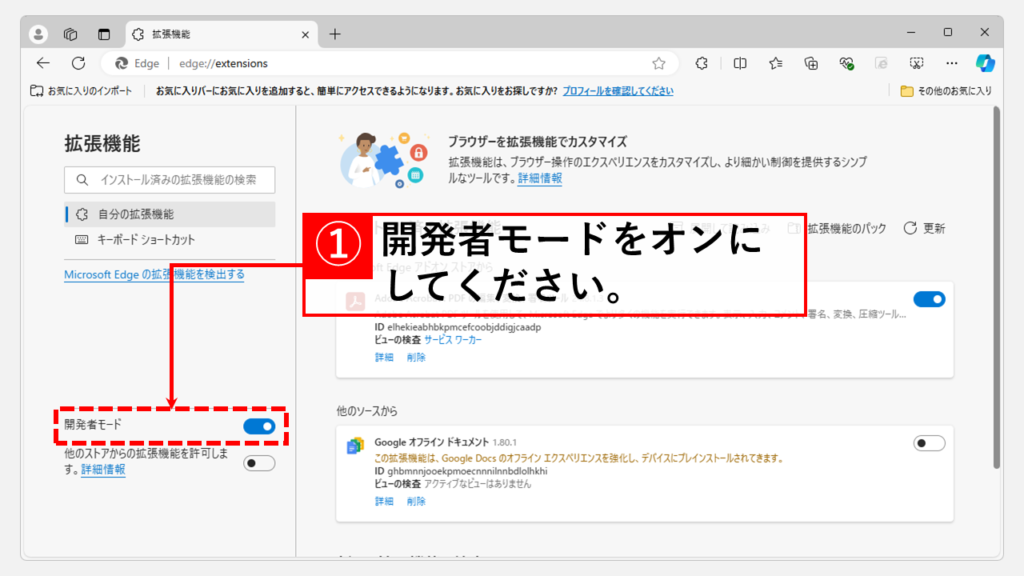The width and height of the screenshot is (1024, 576).
Task: Open the その他のお気に入り folder
Action: point(946,91)
